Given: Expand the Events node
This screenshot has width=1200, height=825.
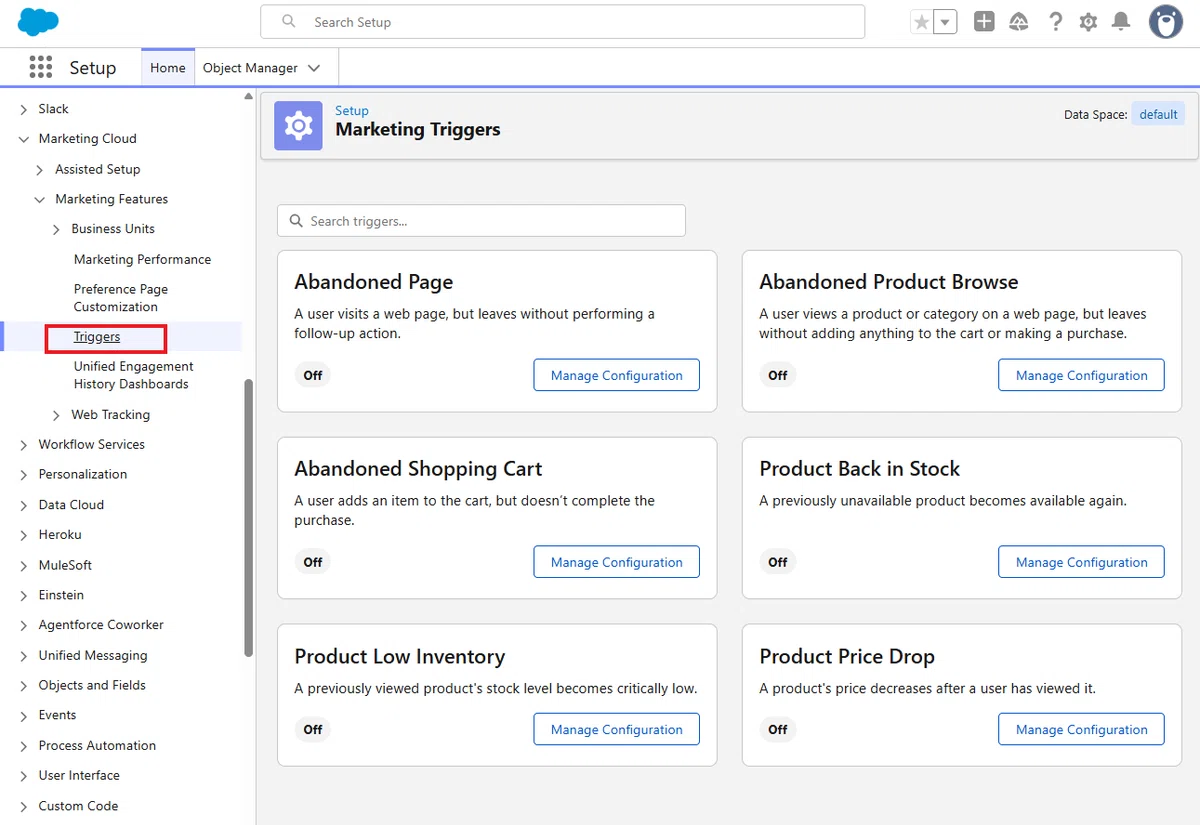Looking at the screenshot, I should pos(24,716).
